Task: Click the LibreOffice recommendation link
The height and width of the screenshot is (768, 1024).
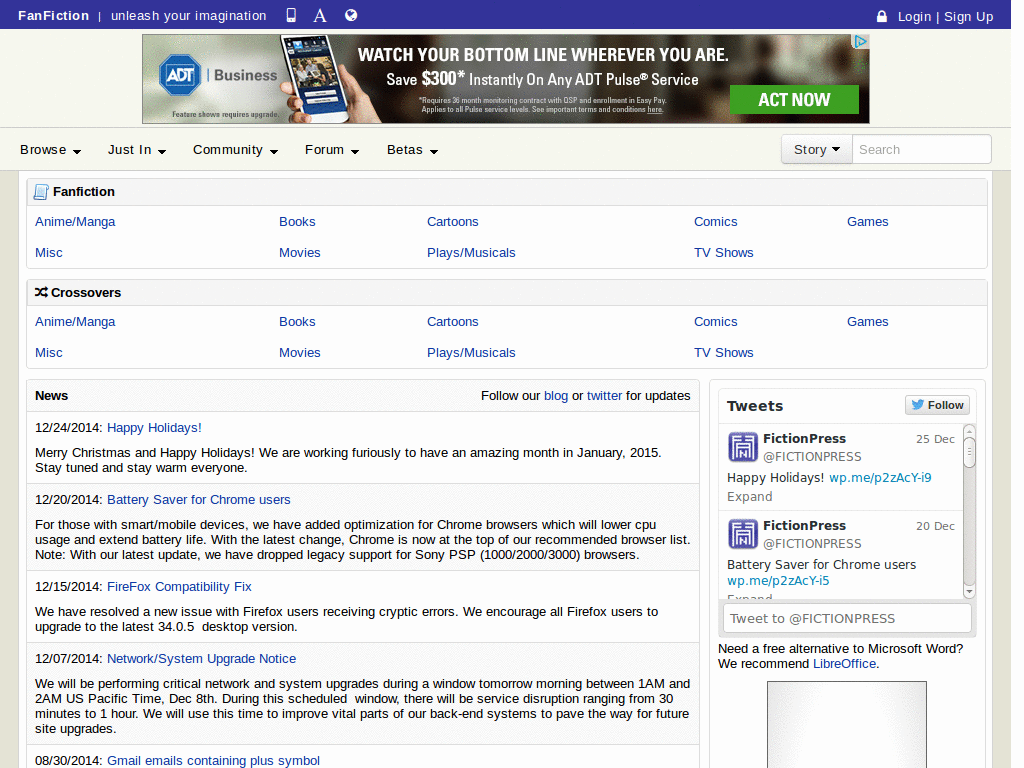Action: pyautogui.click(x=844, y=664)
